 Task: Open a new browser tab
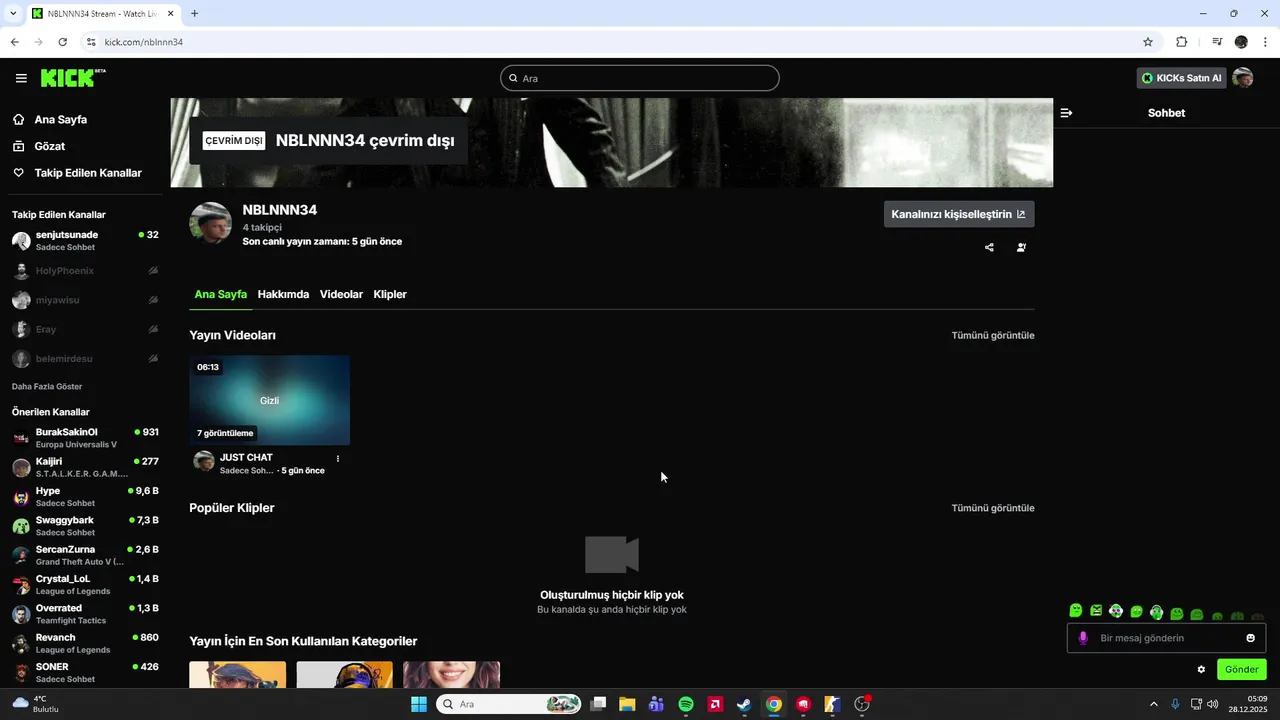coord(194,14)
